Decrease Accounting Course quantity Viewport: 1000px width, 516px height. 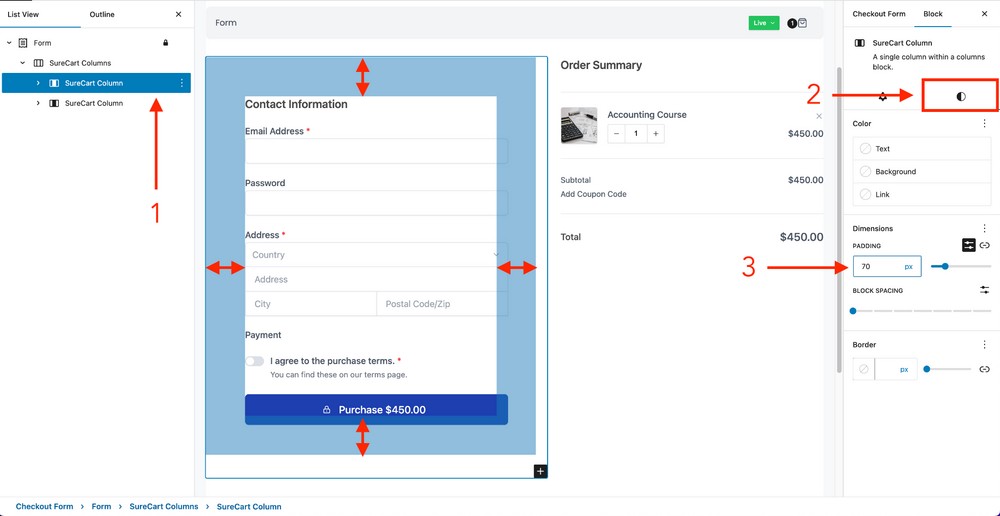coord(616,134)
